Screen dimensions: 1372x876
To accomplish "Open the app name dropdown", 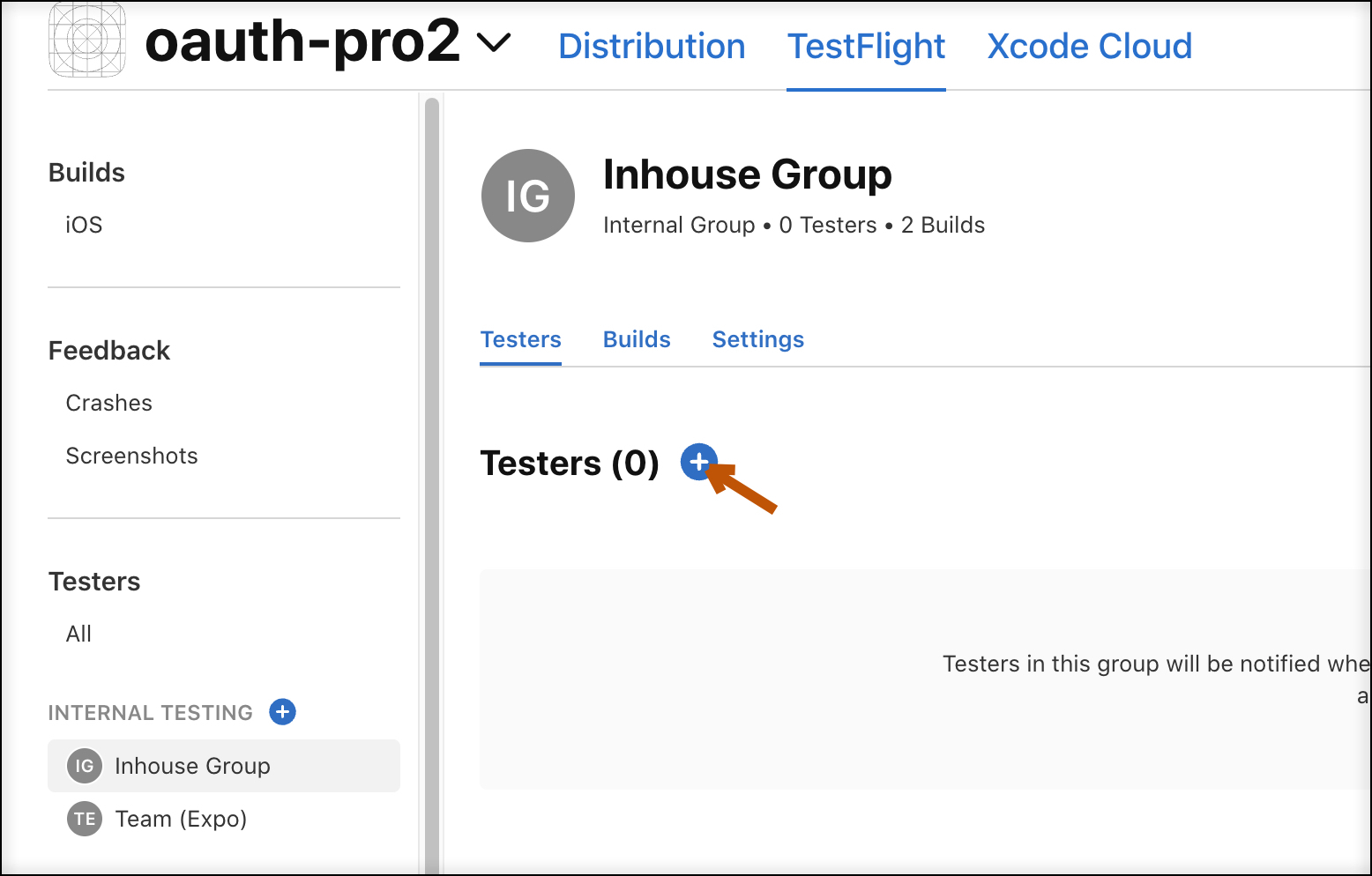I will (302, 41).
